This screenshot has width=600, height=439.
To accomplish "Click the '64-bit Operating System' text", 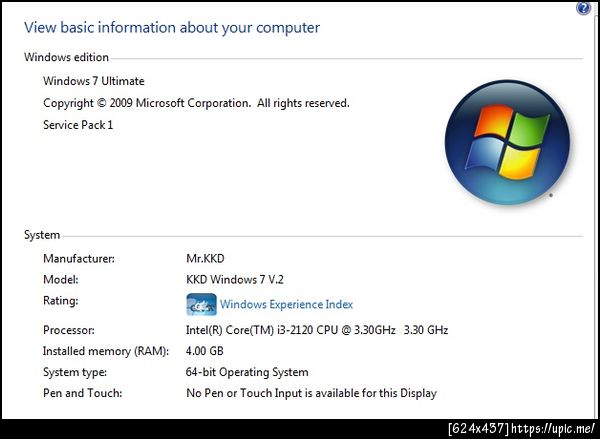I will [248, 372].
